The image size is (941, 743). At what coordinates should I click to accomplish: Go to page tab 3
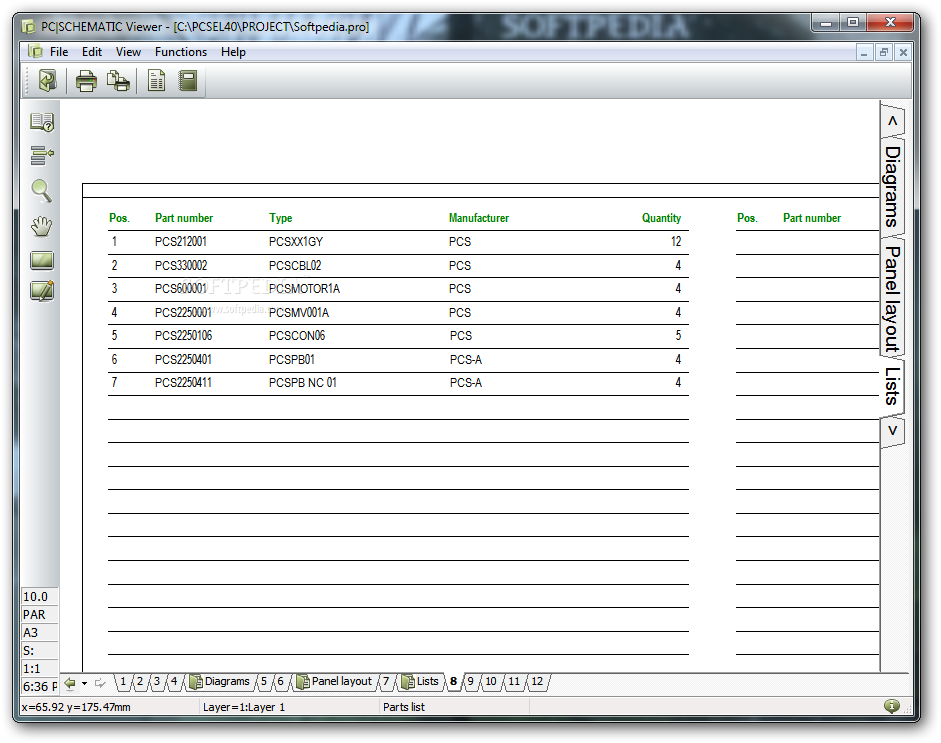point(157,682)
